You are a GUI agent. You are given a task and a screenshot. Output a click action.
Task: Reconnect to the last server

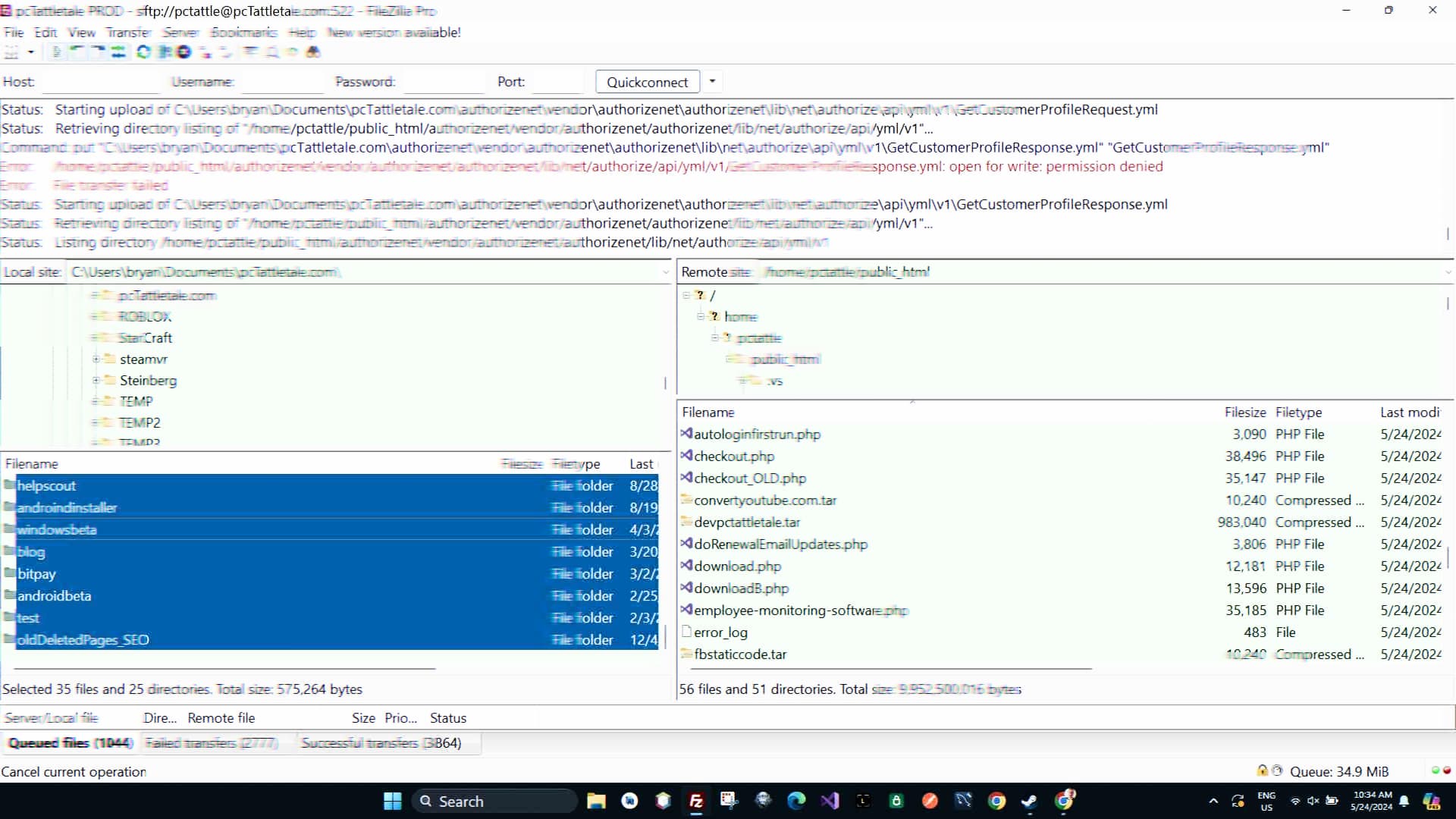tap(225, 52)
